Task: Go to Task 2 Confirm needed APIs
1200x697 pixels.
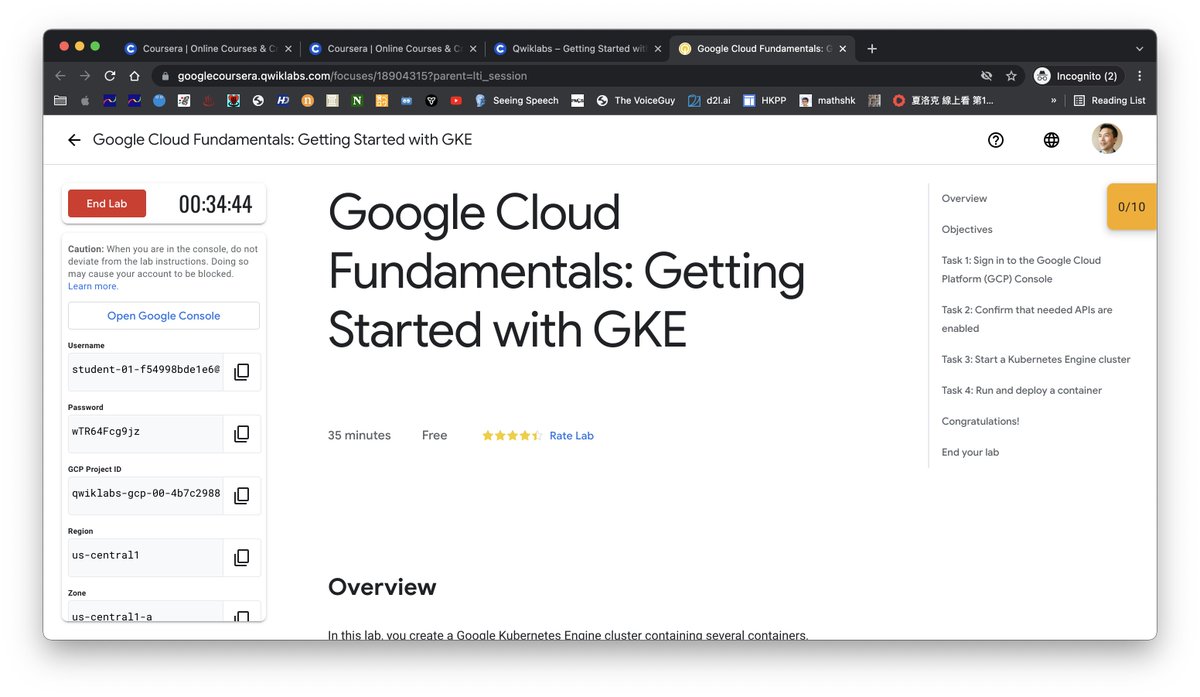Action: (1027, 319)
